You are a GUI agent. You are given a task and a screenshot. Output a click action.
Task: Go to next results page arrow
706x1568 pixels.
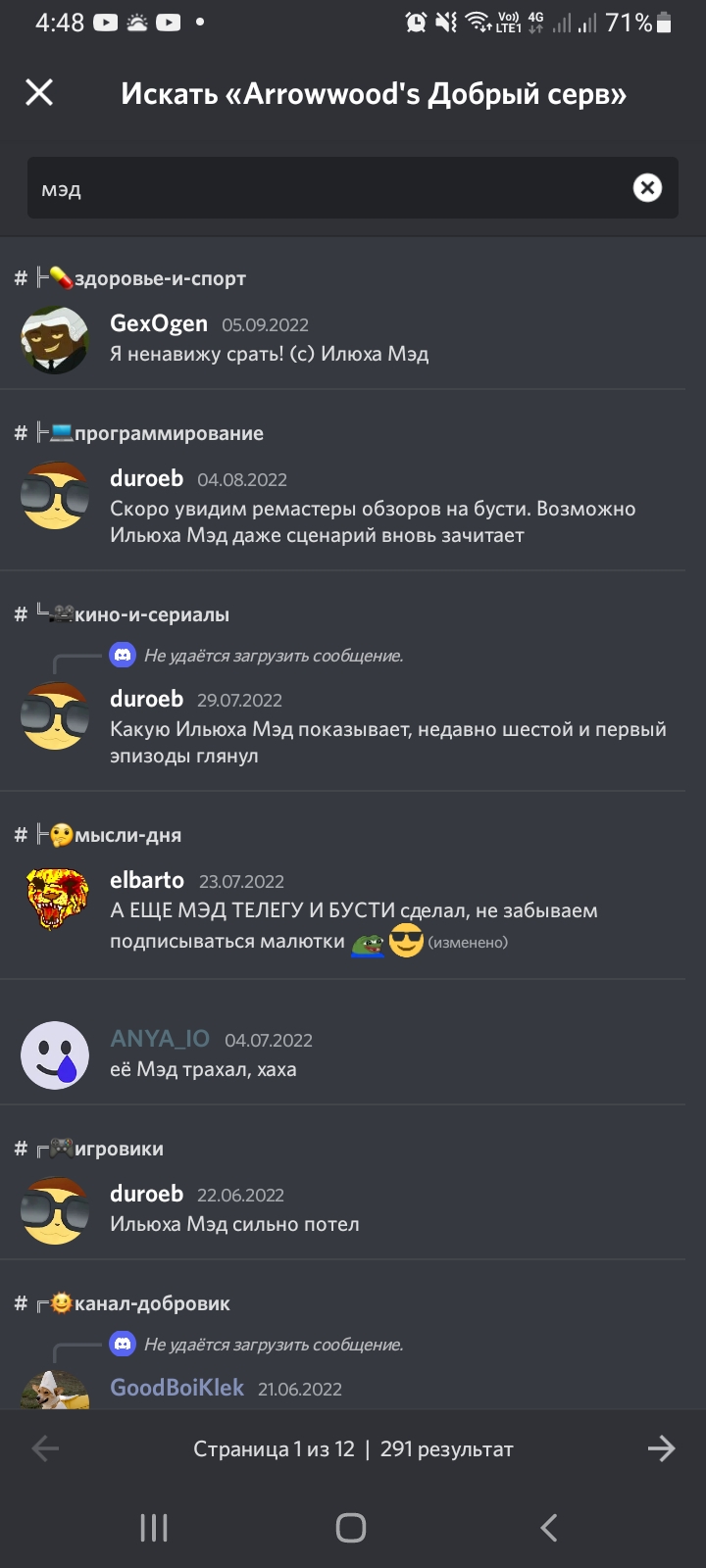click(662, 1448)
